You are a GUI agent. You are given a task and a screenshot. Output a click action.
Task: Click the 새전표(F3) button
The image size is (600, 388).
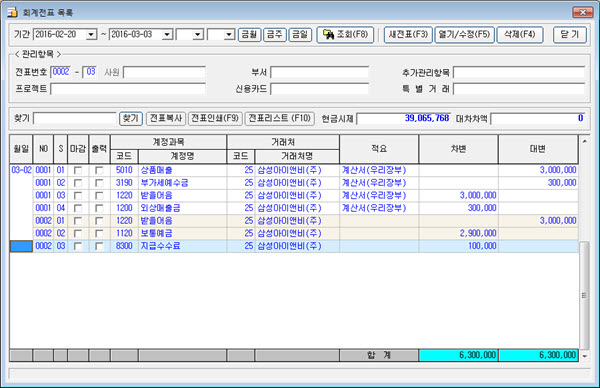tap(408, 35)
